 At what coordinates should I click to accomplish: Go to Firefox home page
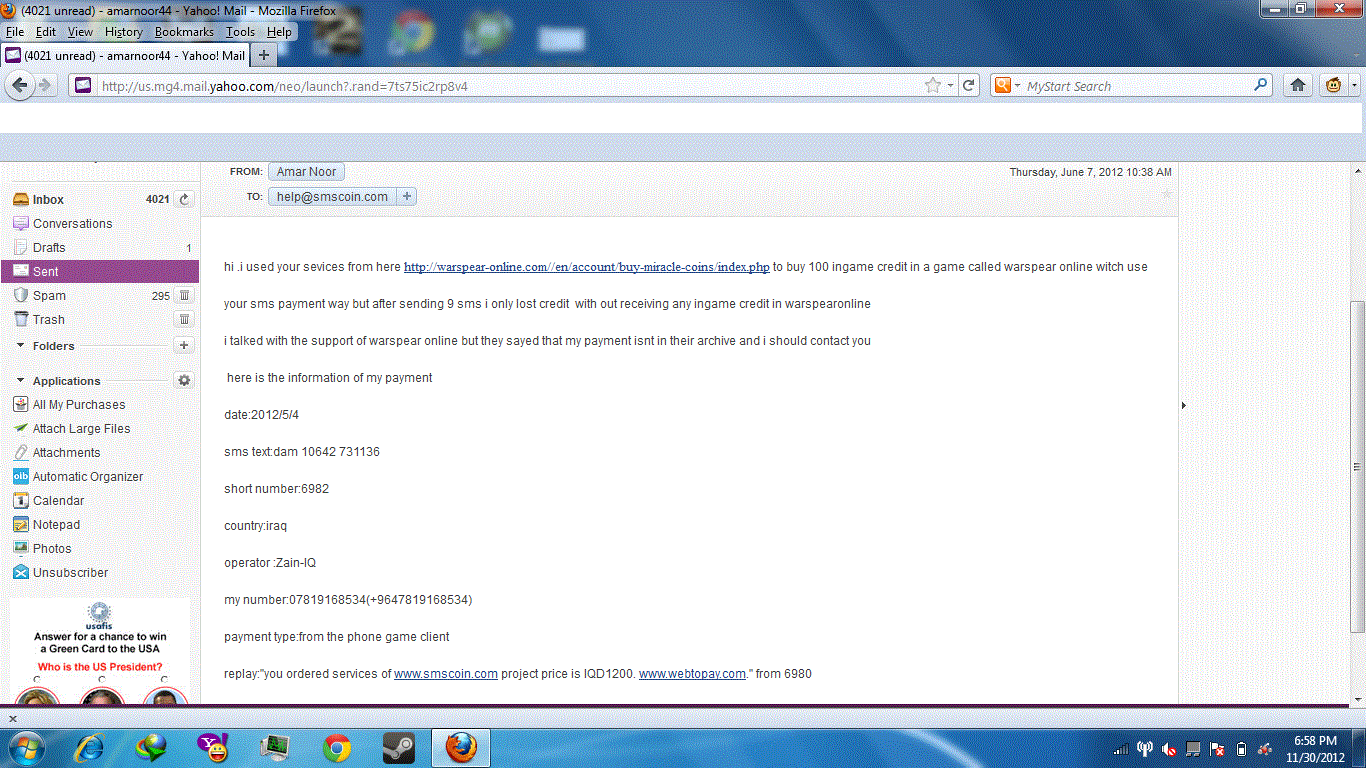[x=1298, y=86]
